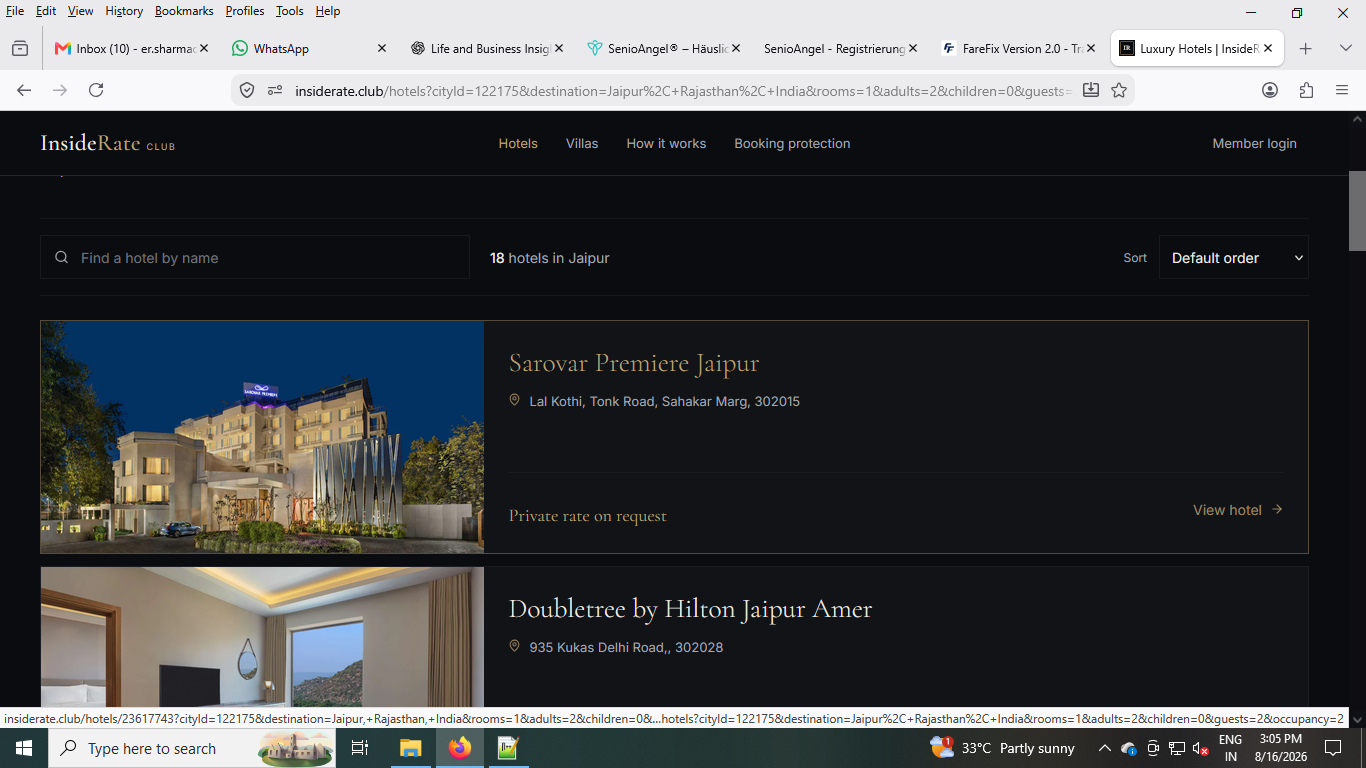Open Firefox View tab list icon
This screenshot has width=1366, height=768.
tap(20, 48)
